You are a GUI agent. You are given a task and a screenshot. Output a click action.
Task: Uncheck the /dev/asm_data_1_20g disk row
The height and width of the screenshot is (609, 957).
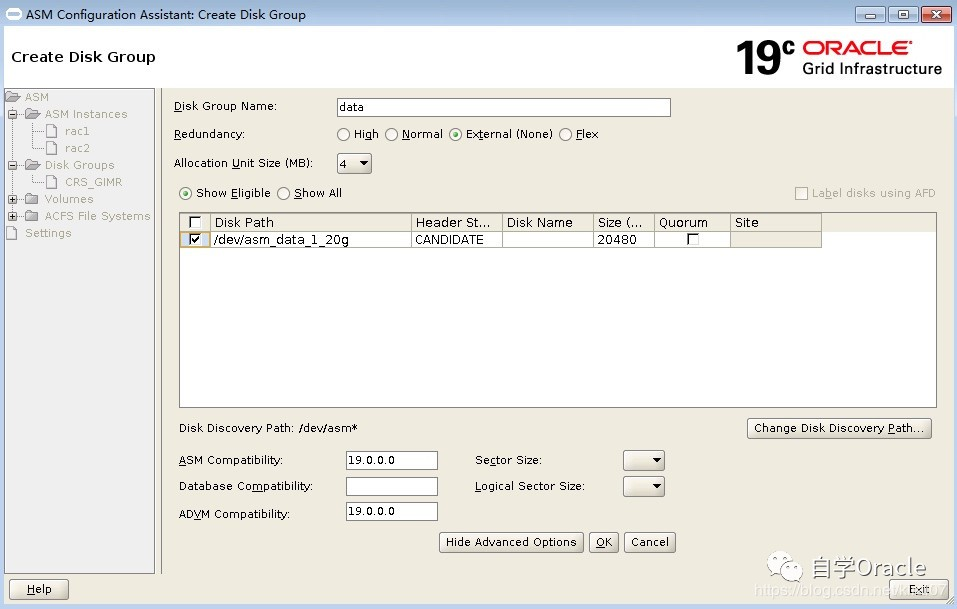tap(193, 239)
